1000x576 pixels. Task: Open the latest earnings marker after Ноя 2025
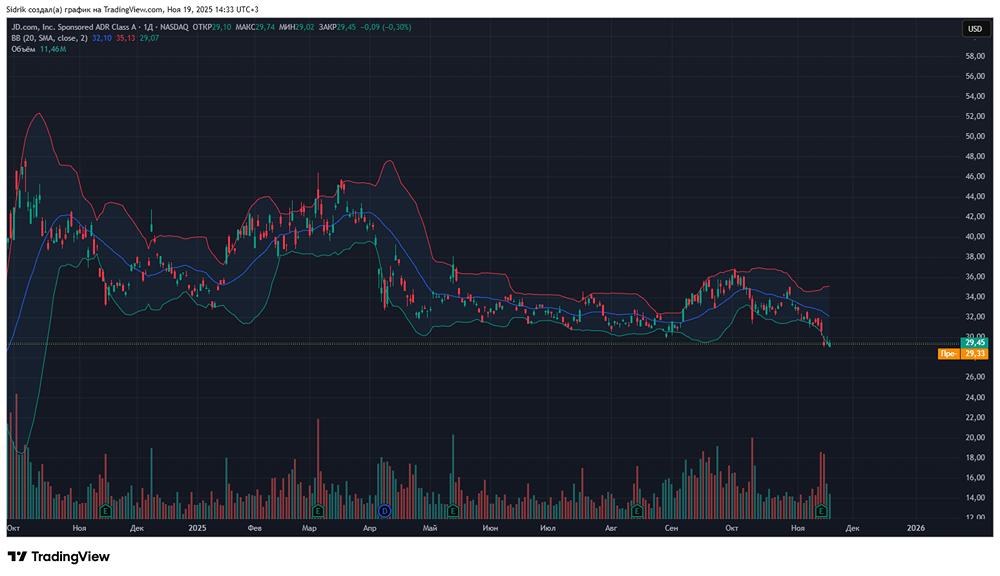tap(822, 511)
